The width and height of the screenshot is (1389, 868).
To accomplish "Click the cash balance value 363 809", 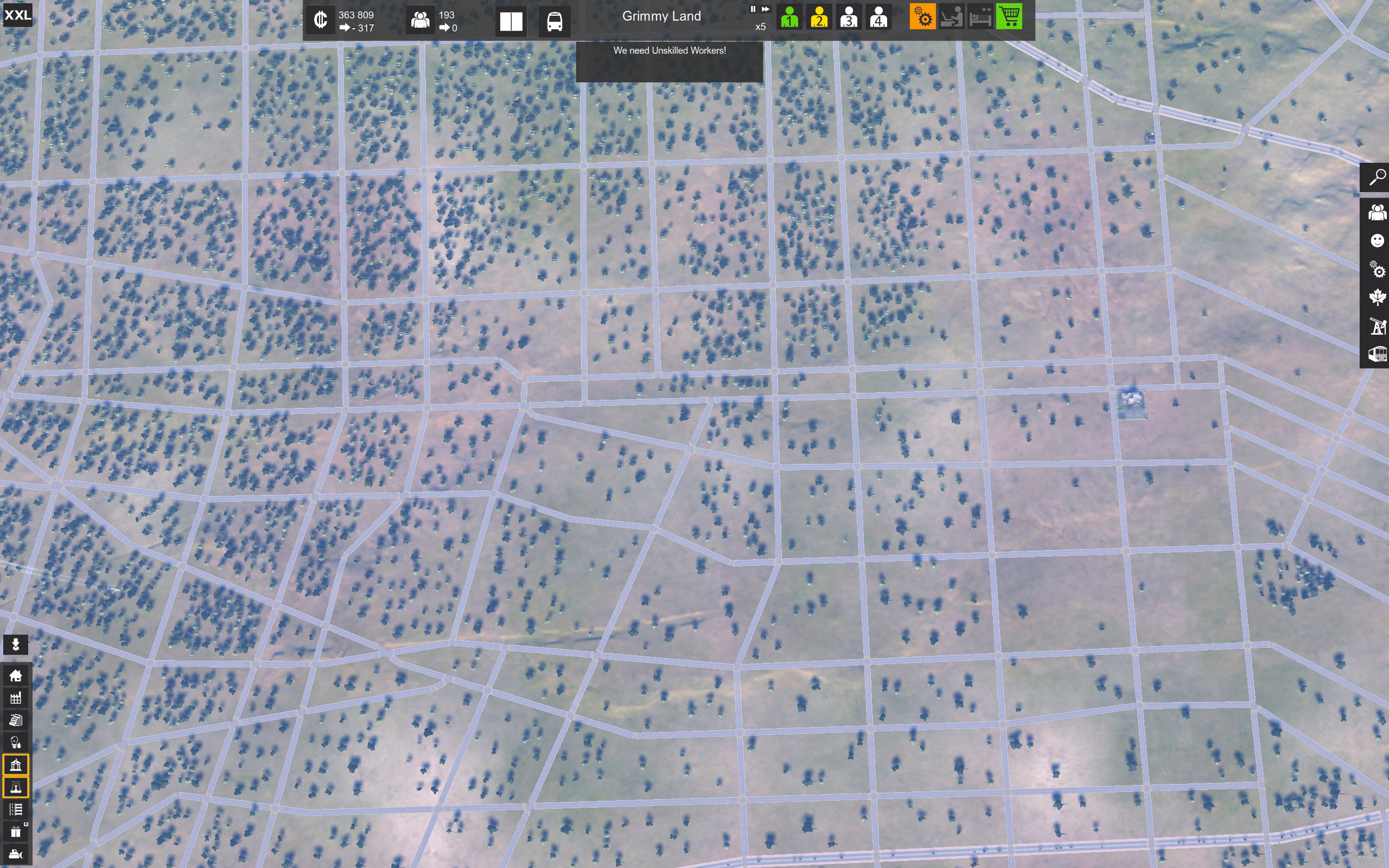I will click(356, 15).
